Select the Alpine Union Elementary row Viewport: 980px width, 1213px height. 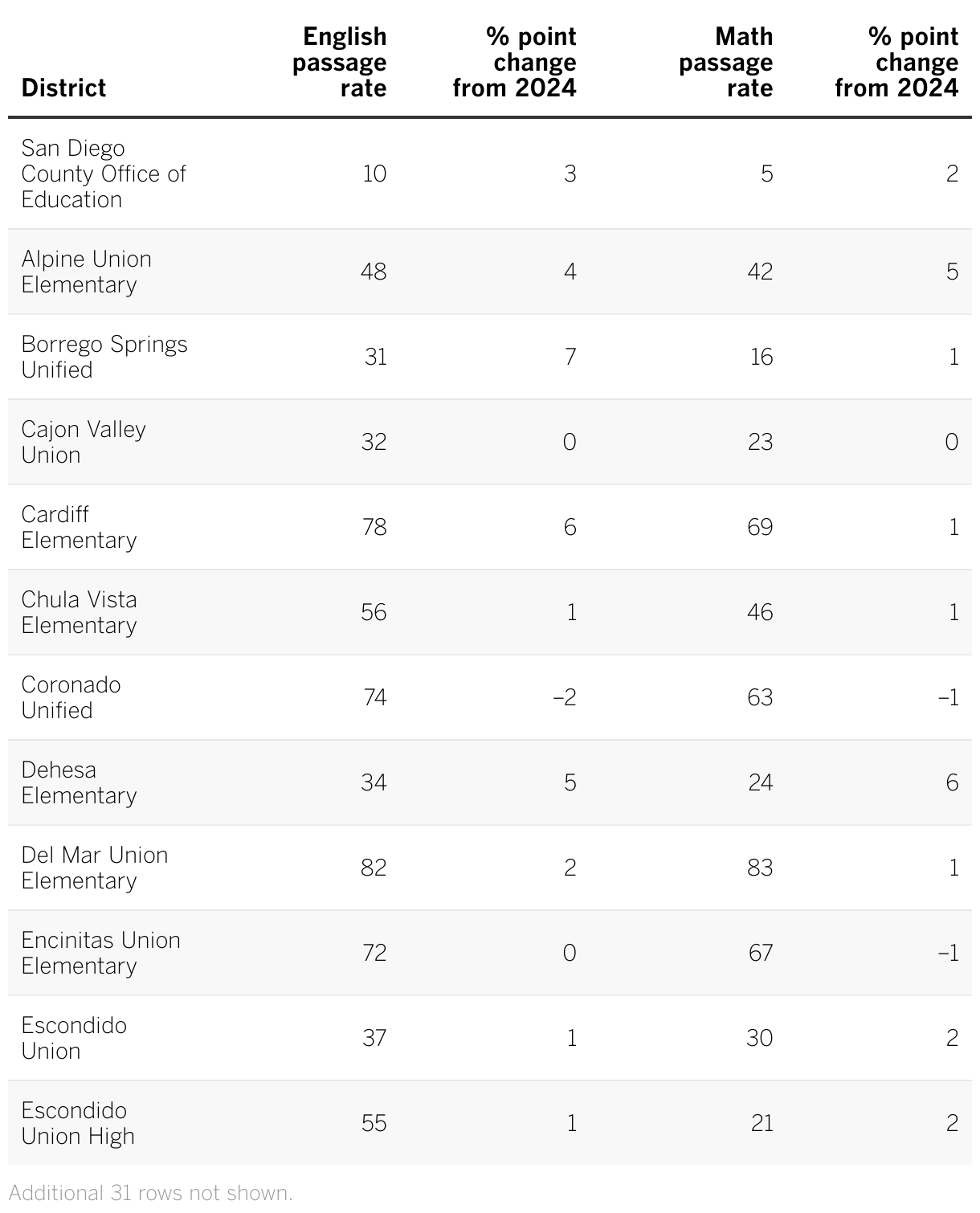(86, 272)
